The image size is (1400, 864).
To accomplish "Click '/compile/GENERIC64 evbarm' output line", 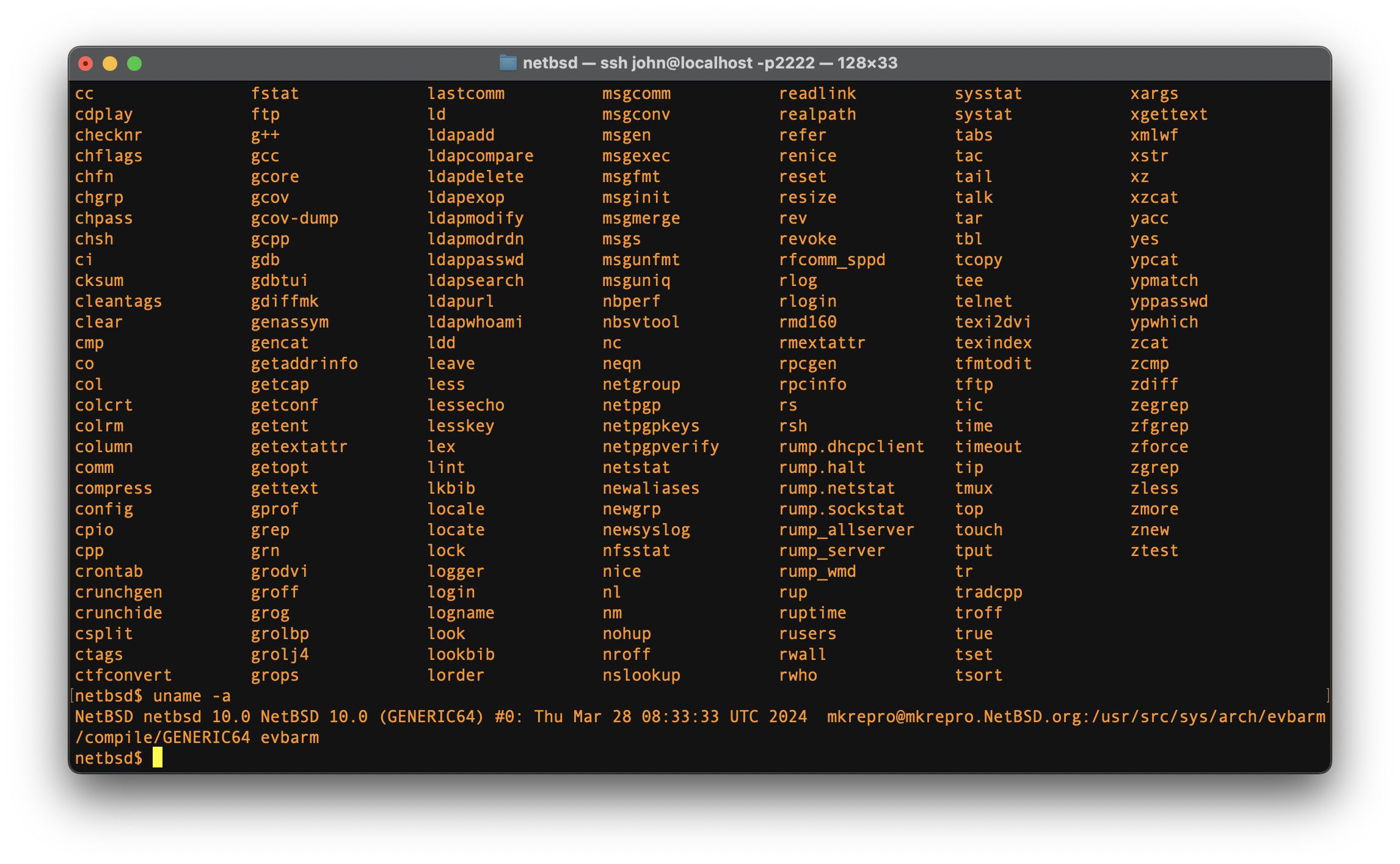I will 197,738.
